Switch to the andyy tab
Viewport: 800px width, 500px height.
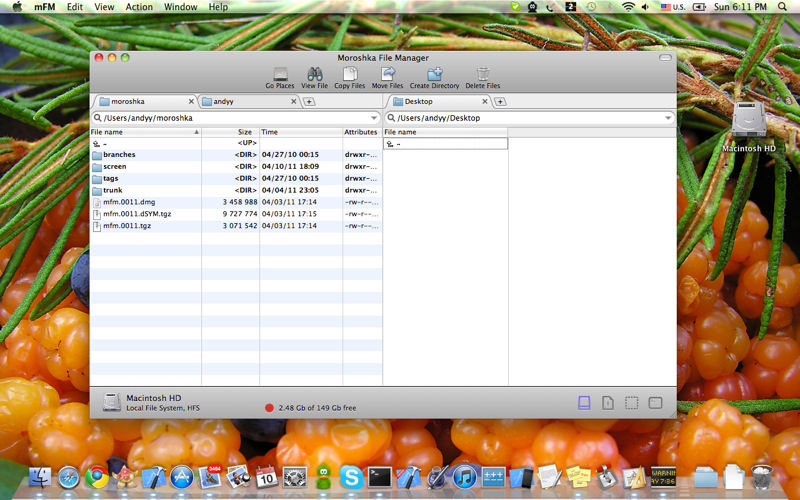click(x=243, y=101)
